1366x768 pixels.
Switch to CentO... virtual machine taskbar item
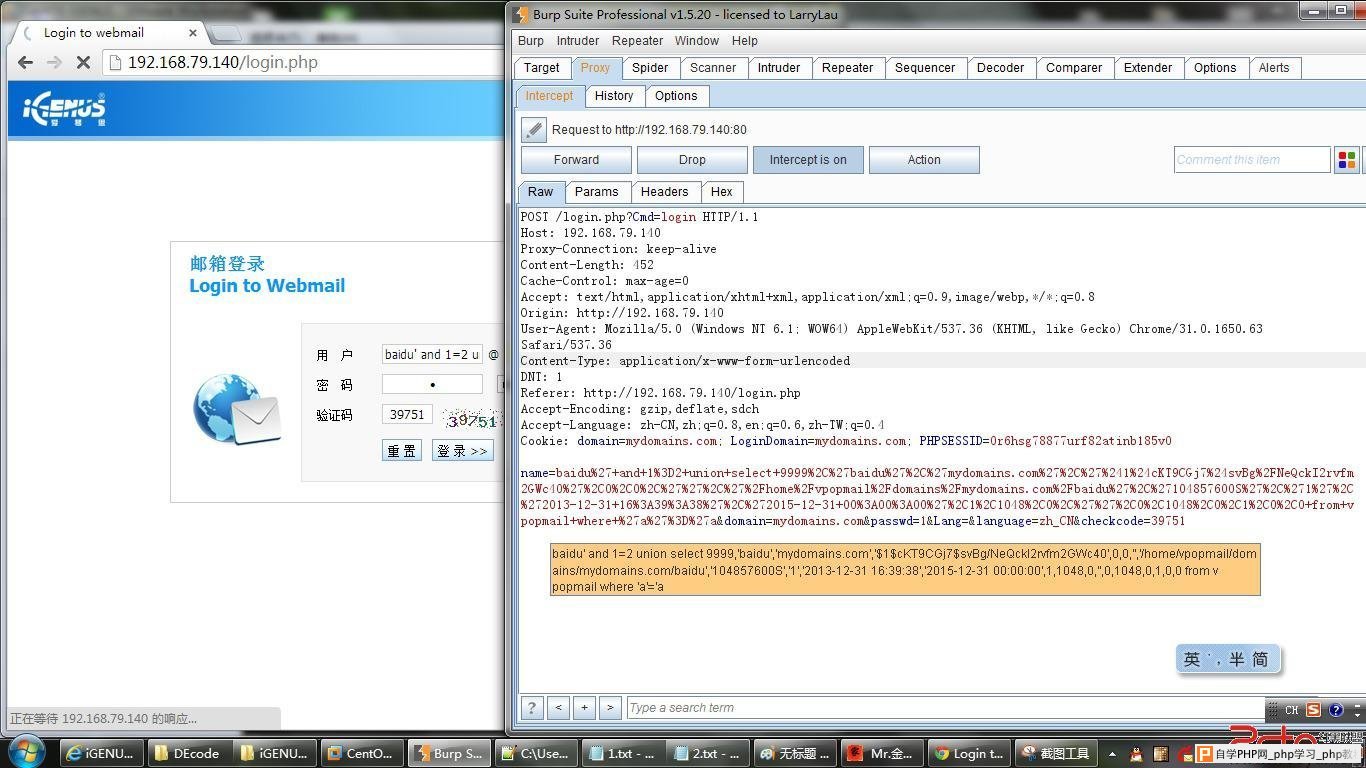click(360, 753)
